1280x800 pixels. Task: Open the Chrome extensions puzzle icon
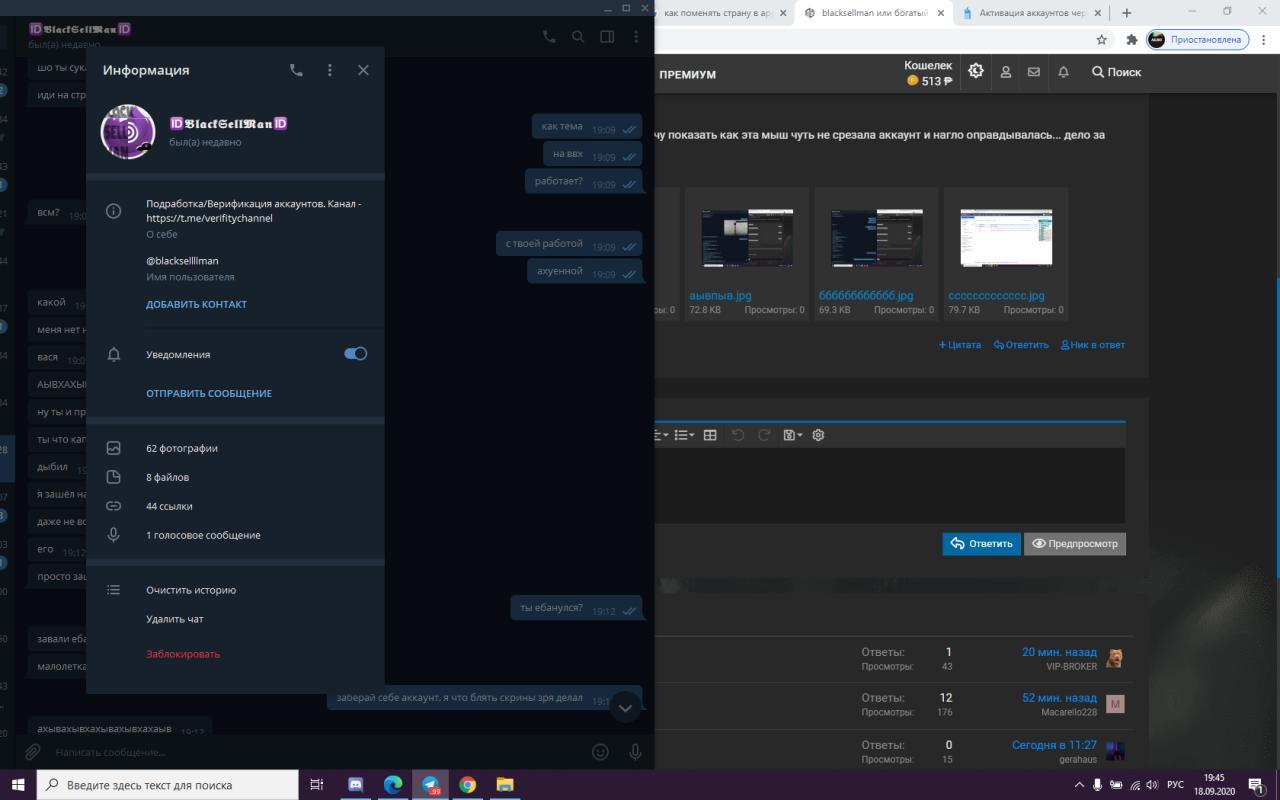pyautogui.click(x=1132, y=40)
